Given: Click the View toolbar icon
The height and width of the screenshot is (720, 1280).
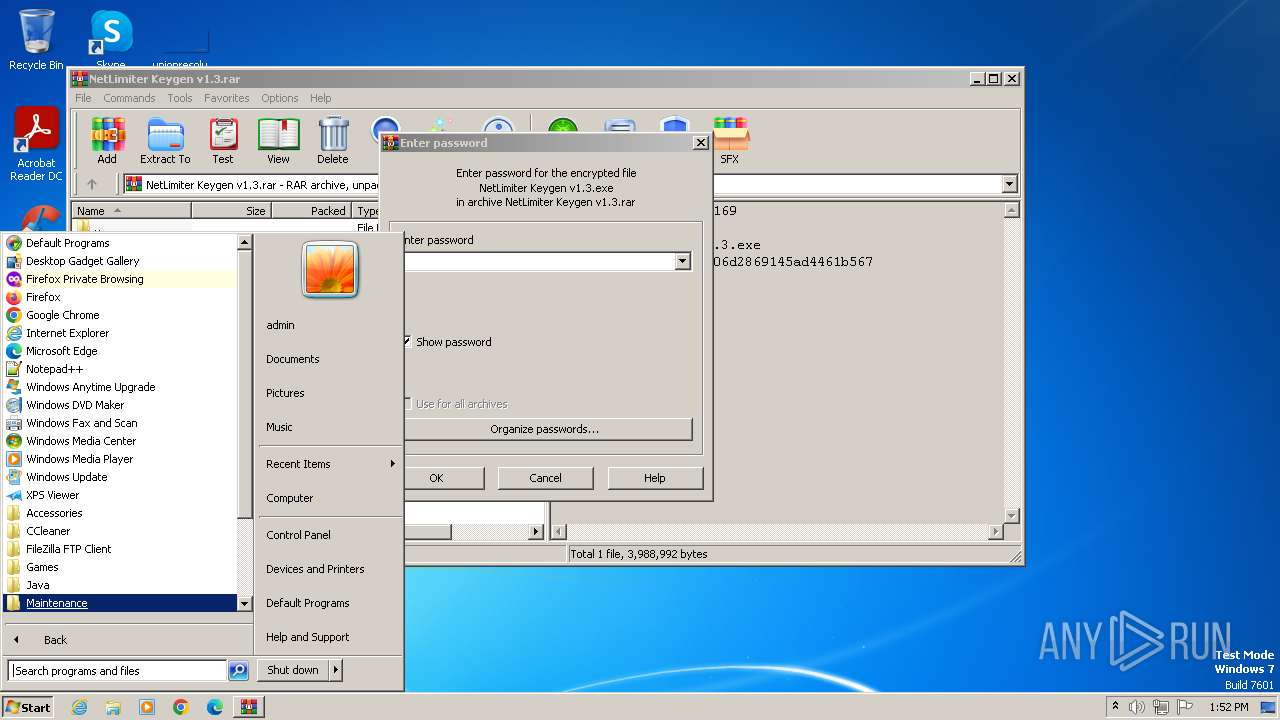Looking at the screenshot, I should (278, 141).
